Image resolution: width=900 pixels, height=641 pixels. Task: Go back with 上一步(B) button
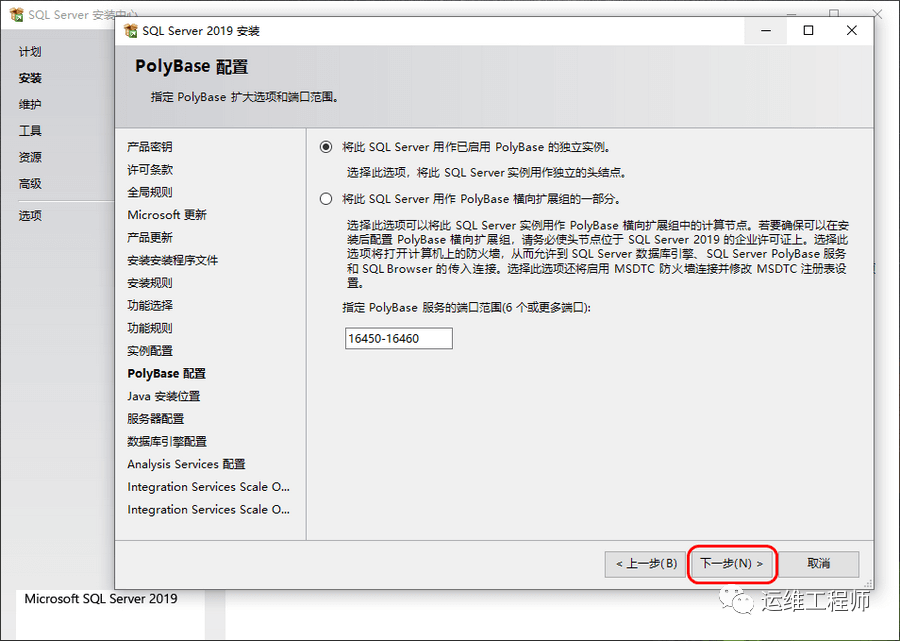(646, 564)
